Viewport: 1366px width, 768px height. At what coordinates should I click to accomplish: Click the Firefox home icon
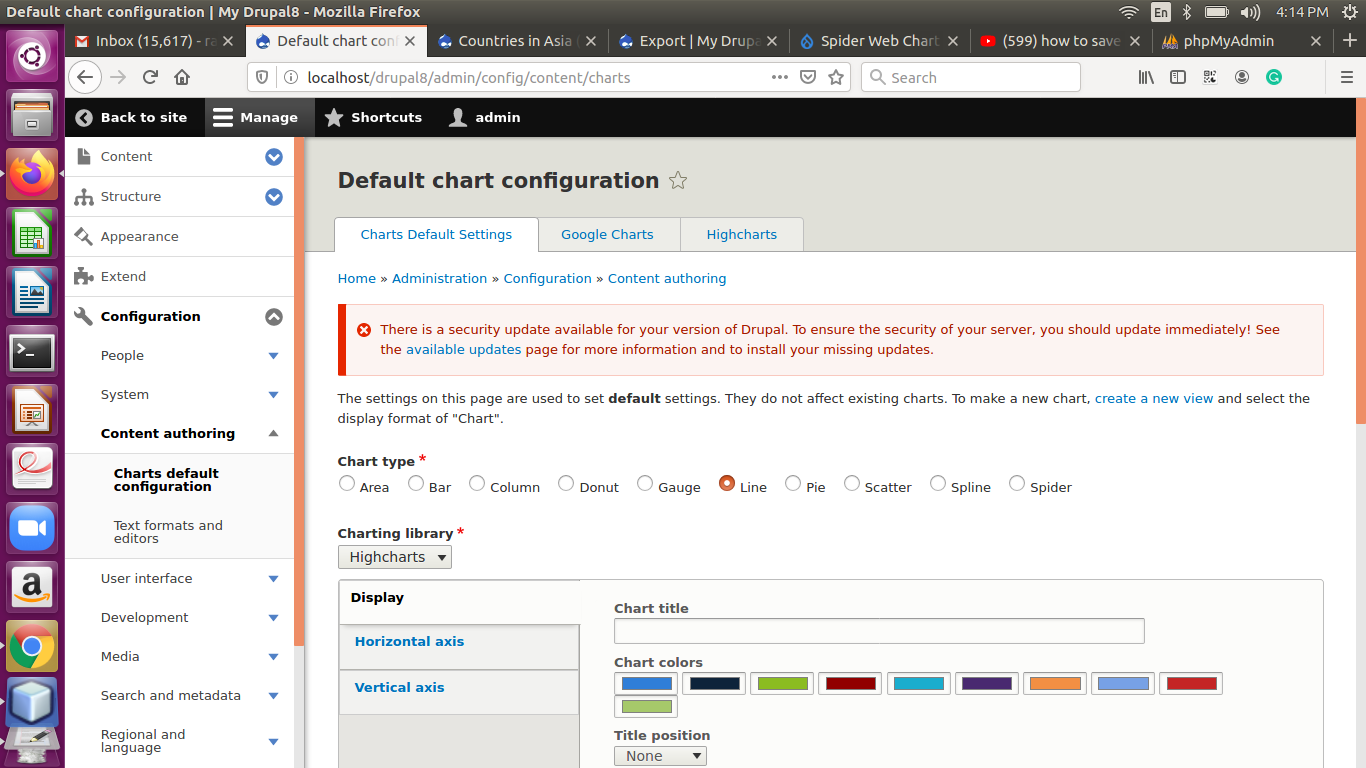[x=182, y=77]
